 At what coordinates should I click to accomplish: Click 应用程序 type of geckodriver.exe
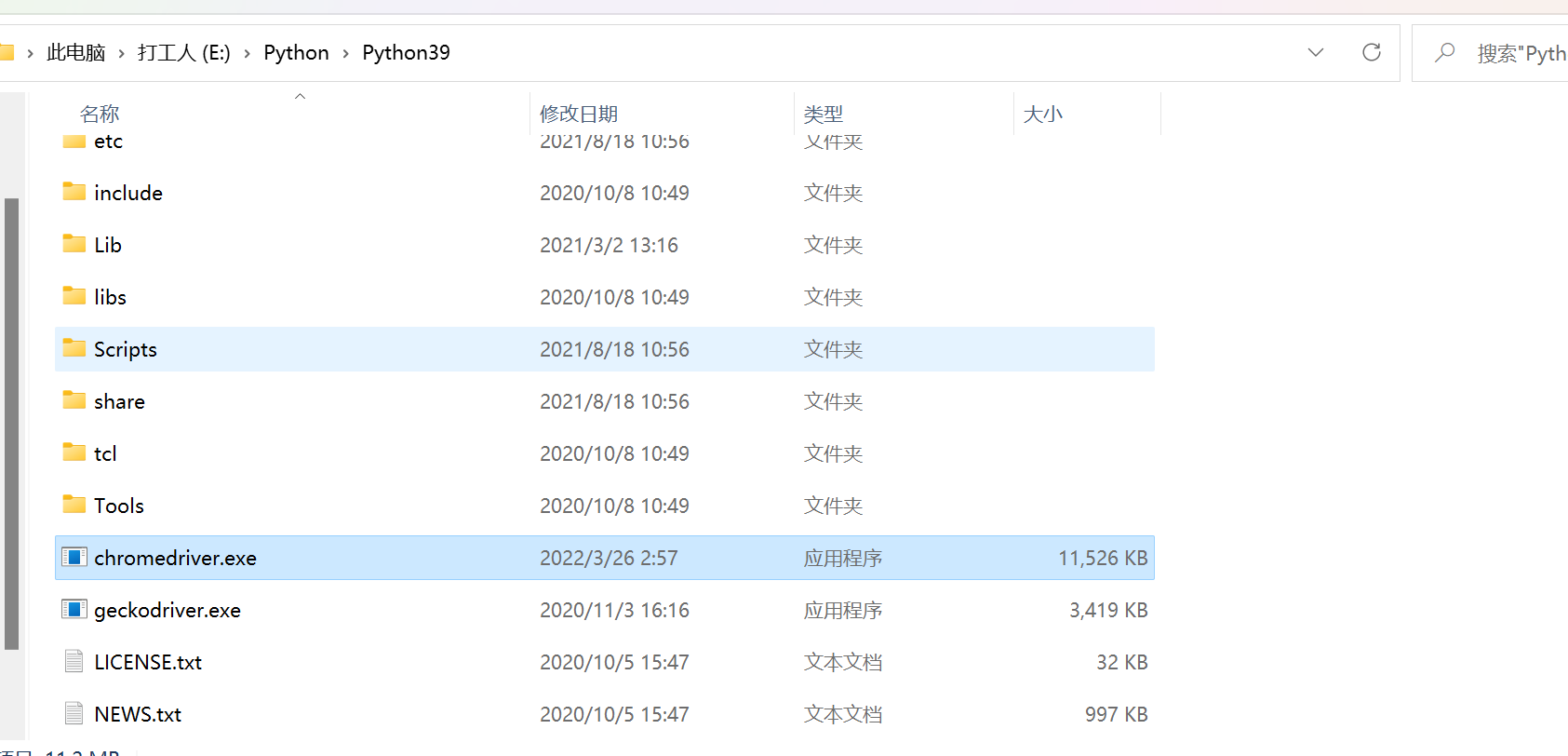pyautogui.click(x=843, y=610)
